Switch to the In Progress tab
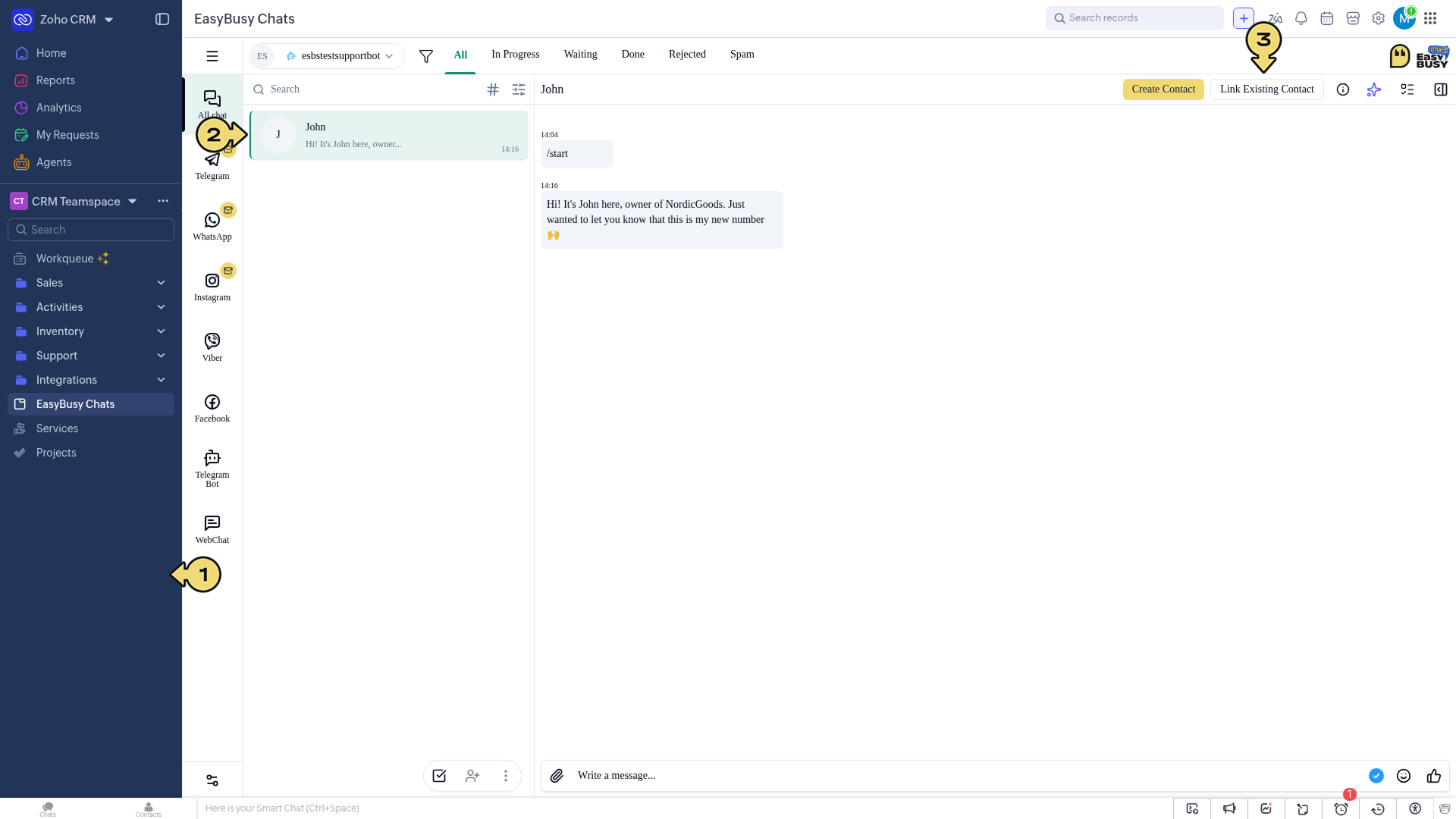The image size is (1456, 819). coord(516,55)
